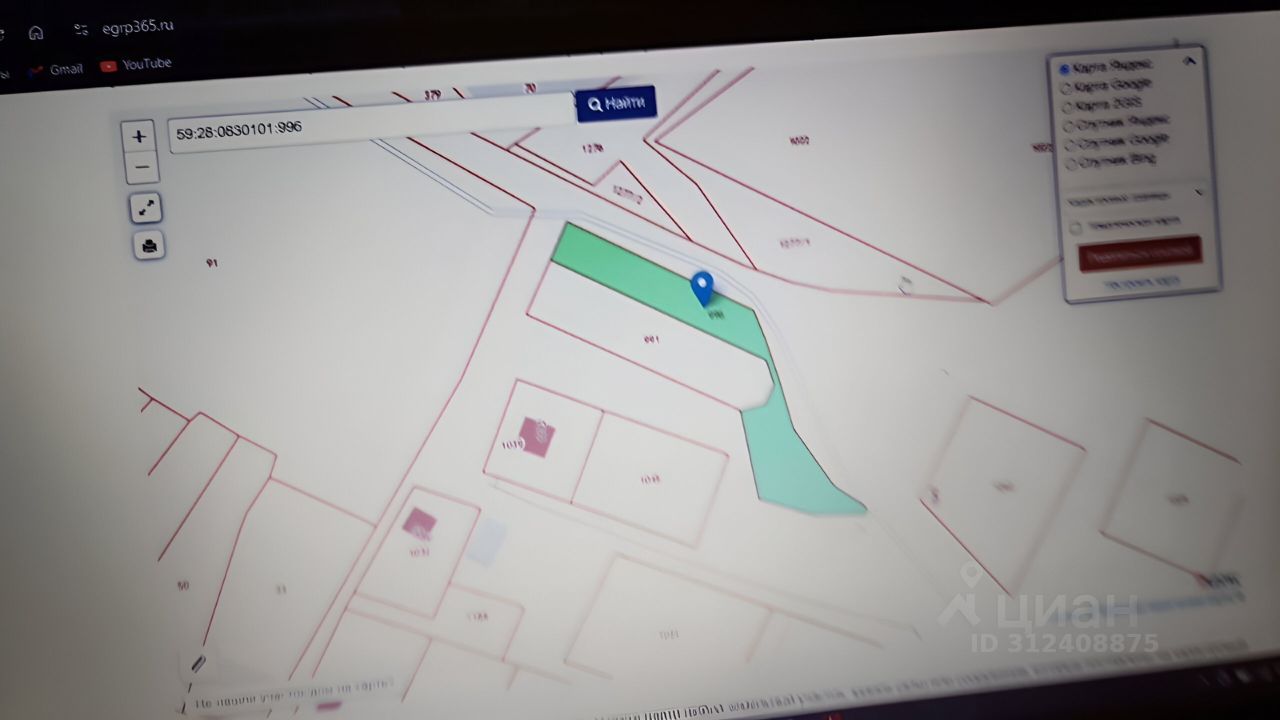This screenshot has height=720, width=1280.
Task: Select parcel 379 on the map
Action: [x=433, y=95]
